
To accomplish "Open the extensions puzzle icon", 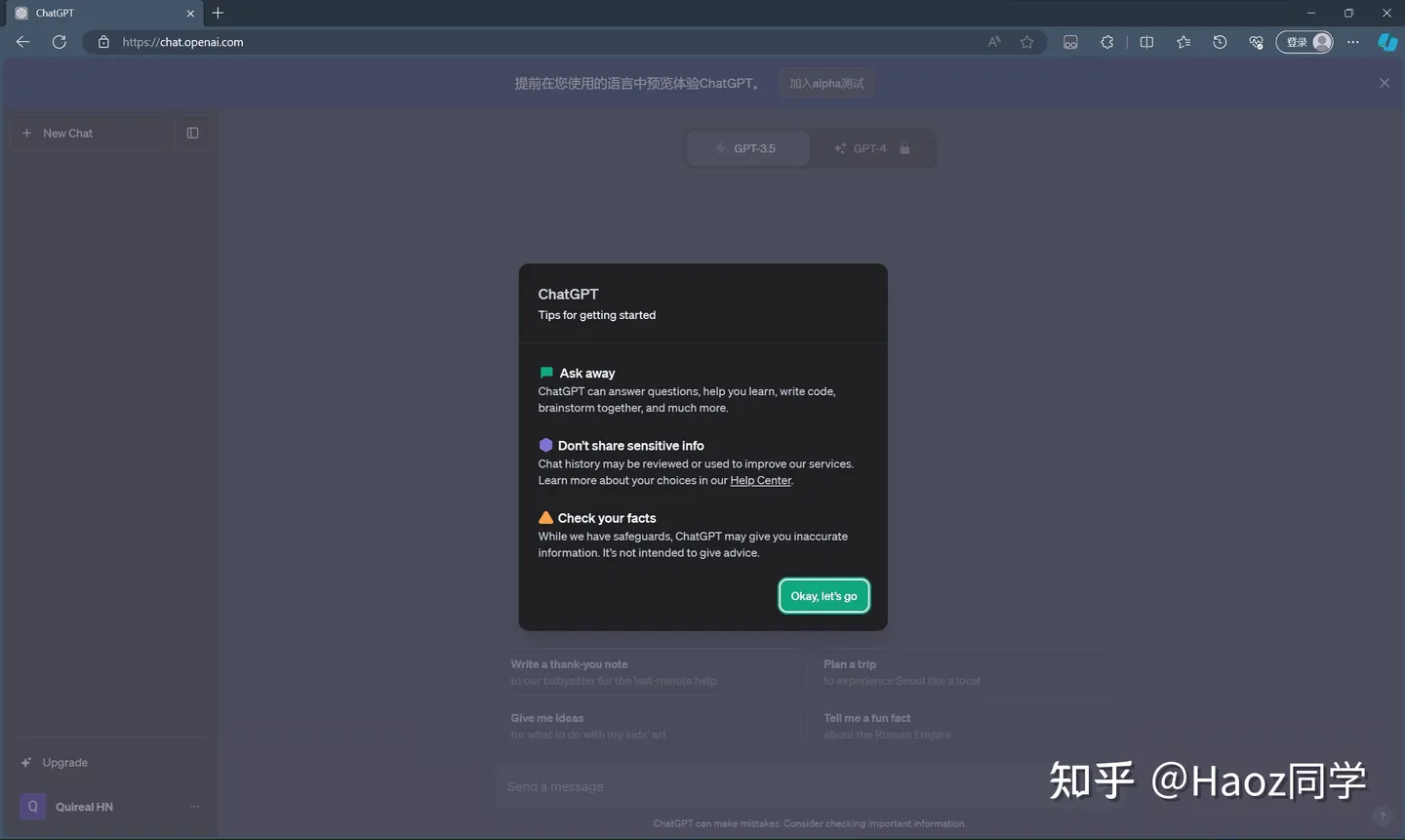I will (1106, 42).
